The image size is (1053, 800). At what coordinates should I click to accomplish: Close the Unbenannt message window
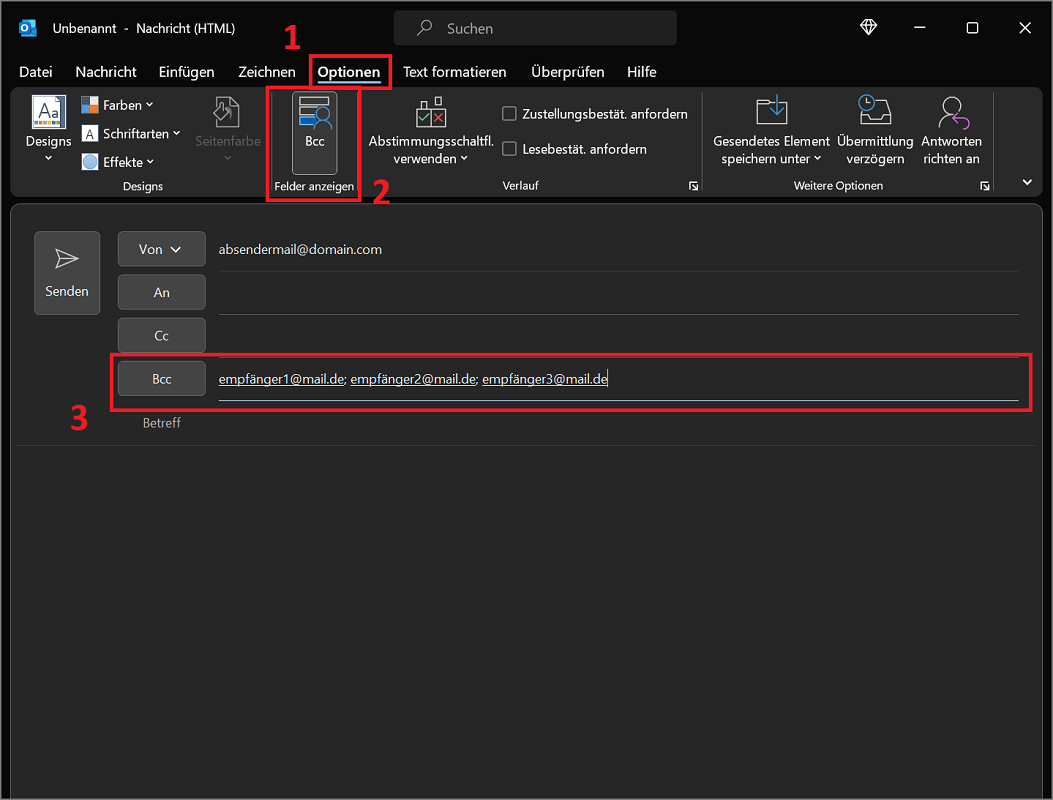[1025, 28]
